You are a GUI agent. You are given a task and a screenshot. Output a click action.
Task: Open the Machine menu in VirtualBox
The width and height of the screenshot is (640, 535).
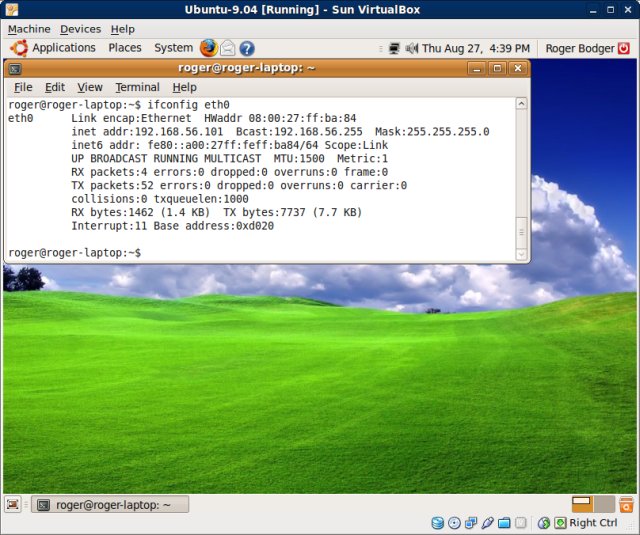(29, 29)
